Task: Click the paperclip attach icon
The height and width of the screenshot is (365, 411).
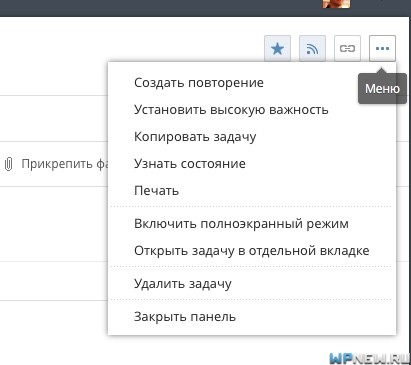Action: pos(9,164)
